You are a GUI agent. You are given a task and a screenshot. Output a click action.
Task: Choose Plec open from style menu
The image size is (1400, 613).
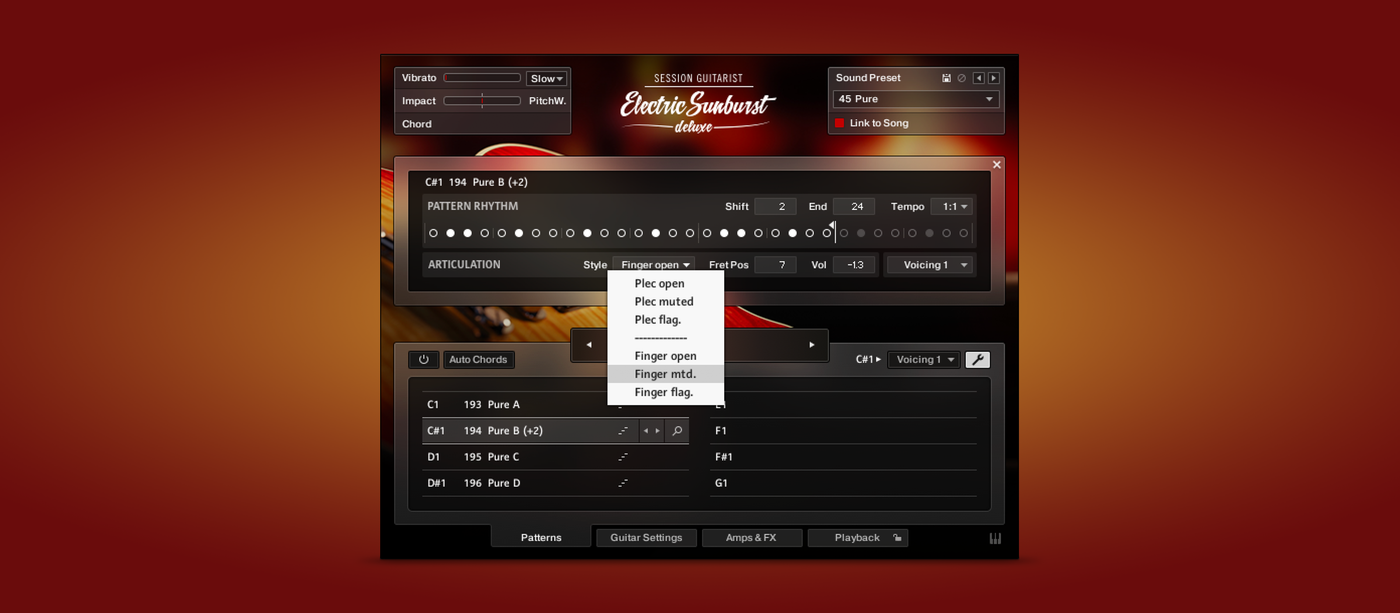[x=665, y=283]
